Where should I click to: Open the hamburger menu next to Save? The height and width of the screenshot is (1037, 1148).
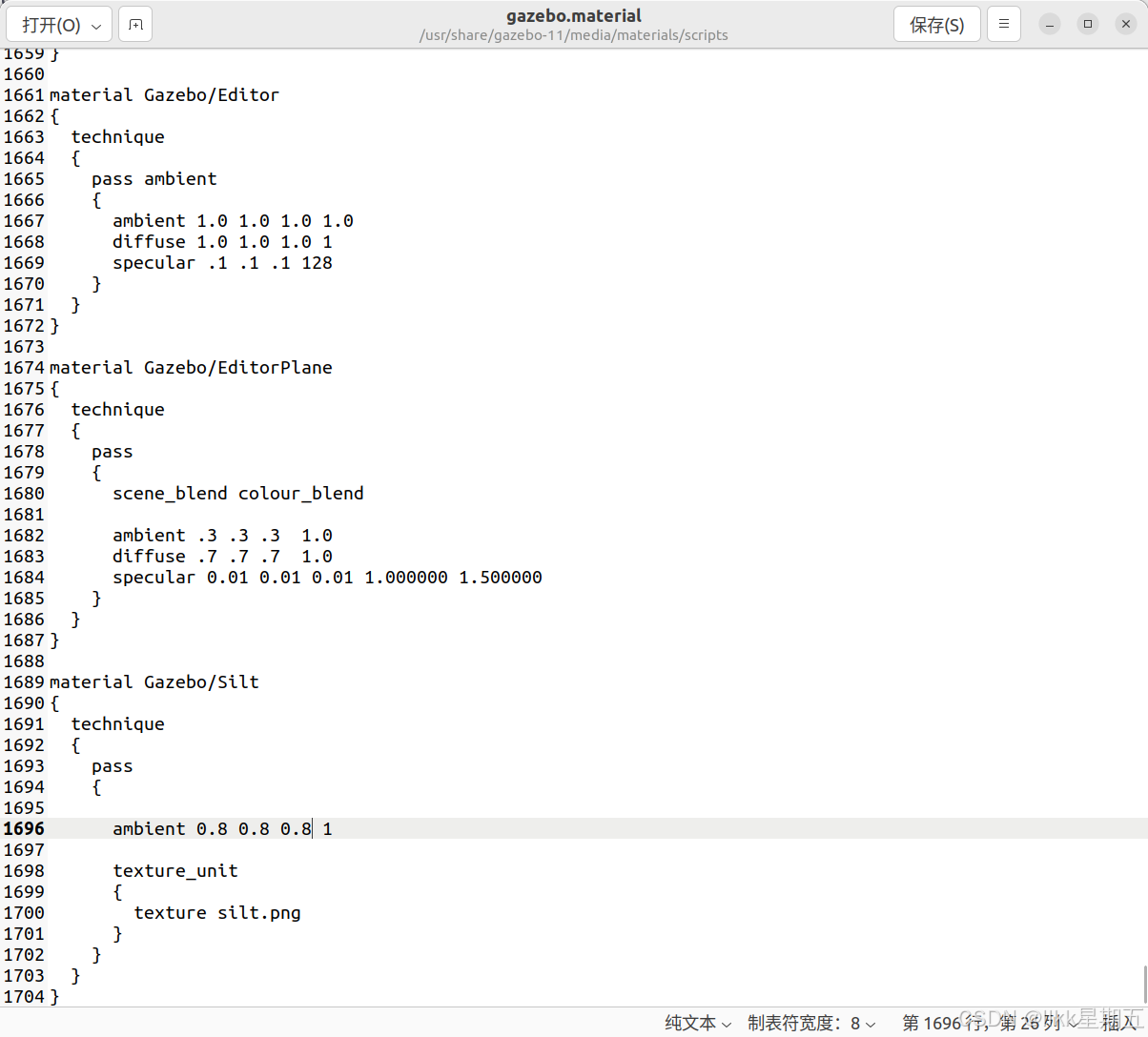[x=1004, y=25]
